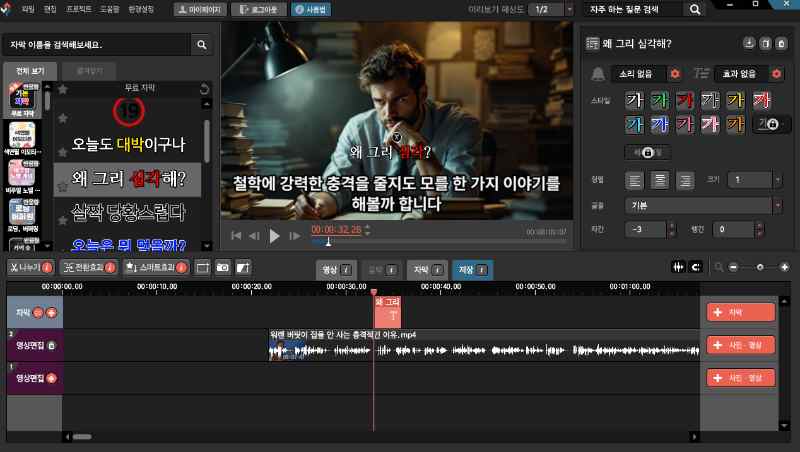
Task: Select the '오늘도 대박이구나' subtitle template
Action: pos(128,144)
